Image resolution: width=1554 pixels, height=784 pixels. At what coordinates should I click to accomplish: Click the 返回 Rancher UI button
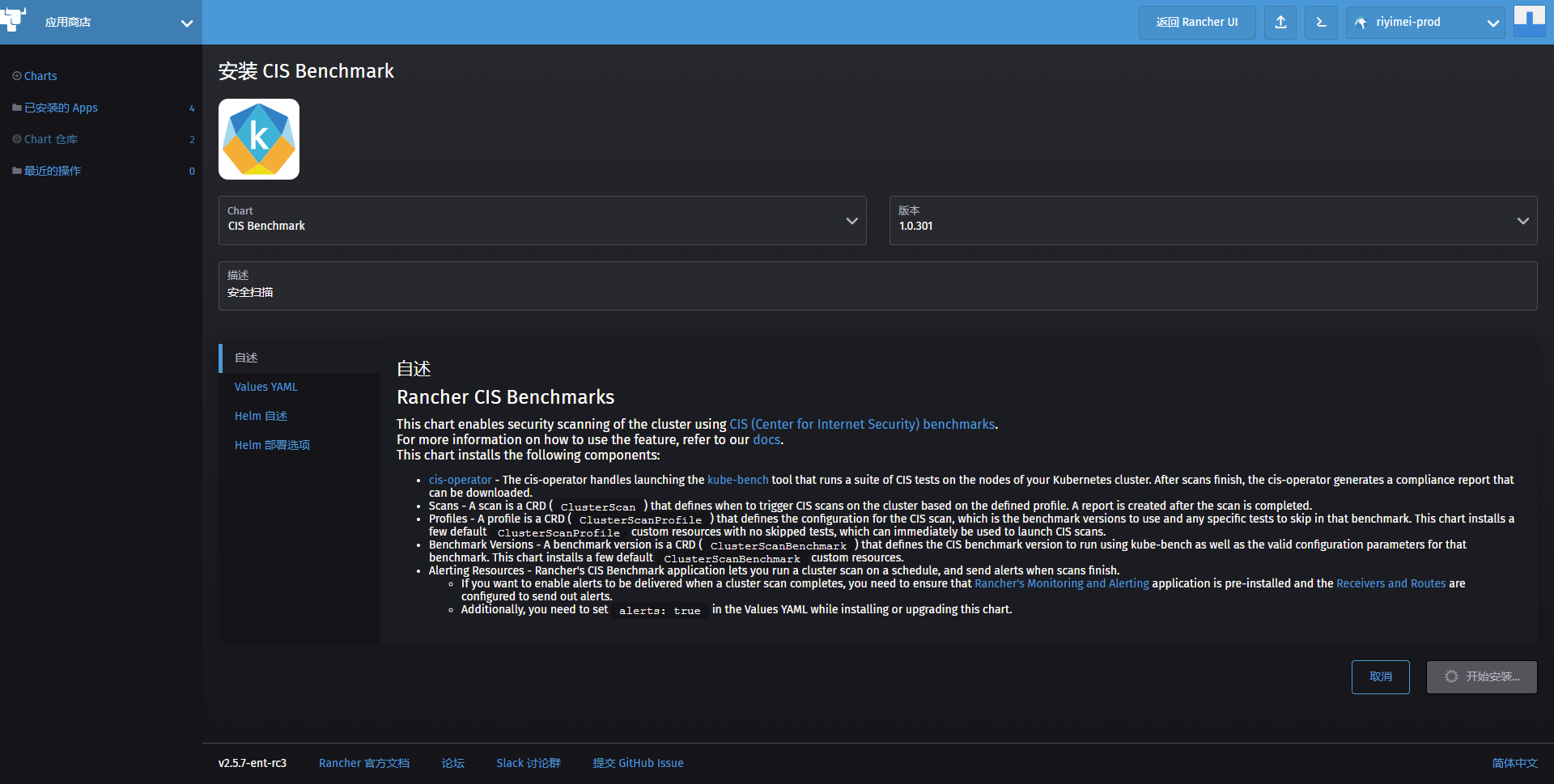tap(1197, 23)
